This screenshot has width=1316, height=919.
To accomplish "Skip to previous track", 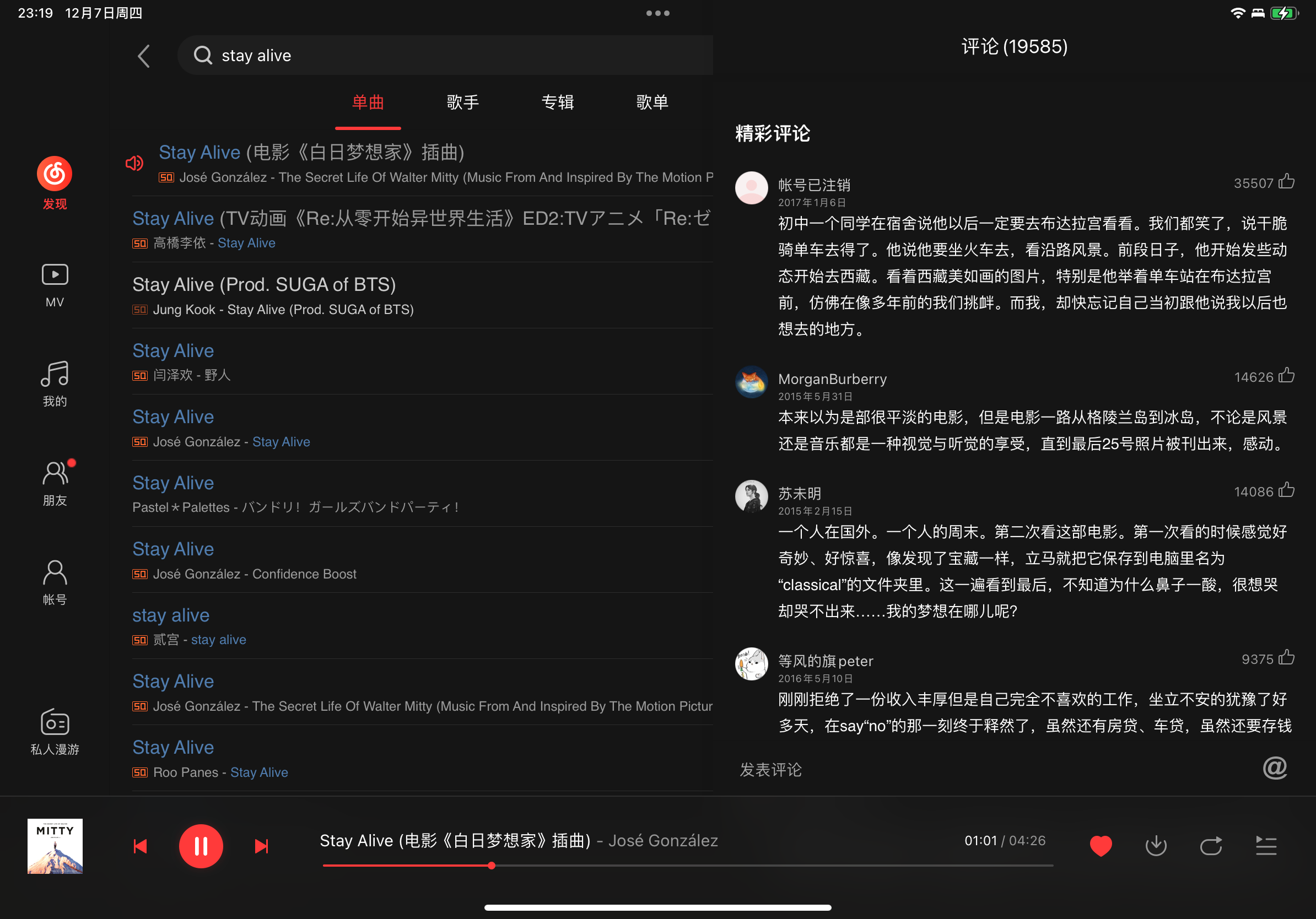I will tap(141, 846).
